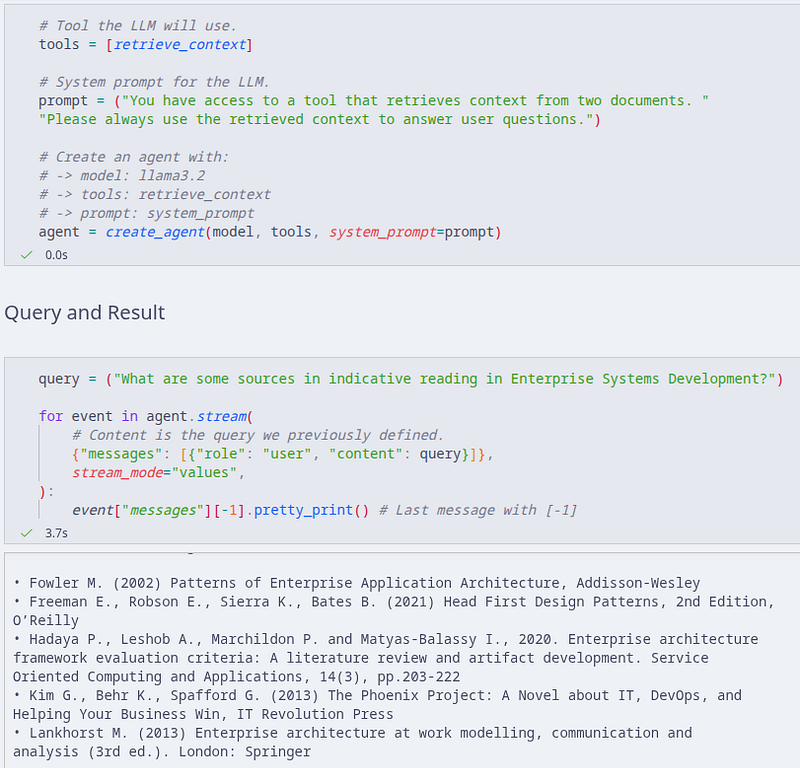Screen dimensions: 800x768
Task: Click the 'for event in' loop keyword line
Action: (x=146, y=417)
